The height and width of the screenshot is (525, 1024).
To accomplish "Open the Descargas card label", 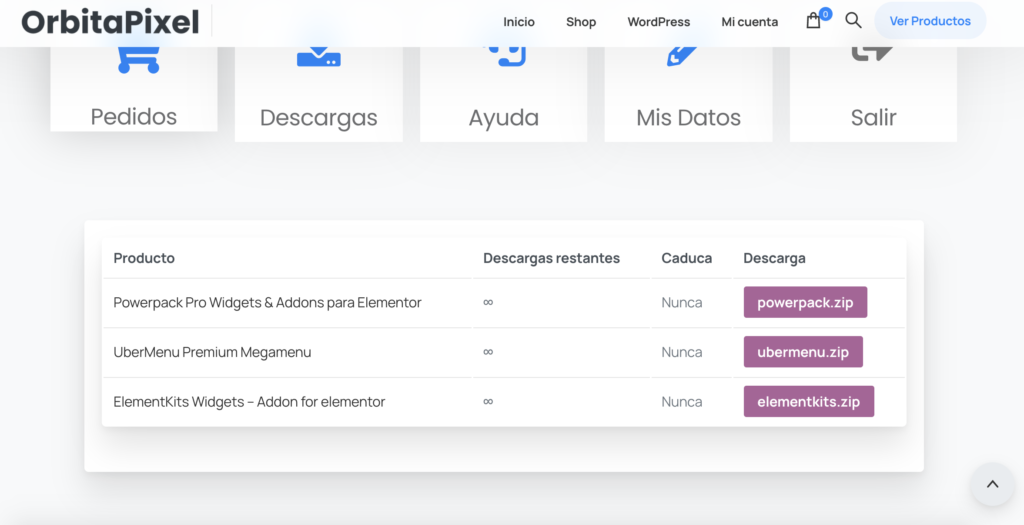I will [319, 118].
